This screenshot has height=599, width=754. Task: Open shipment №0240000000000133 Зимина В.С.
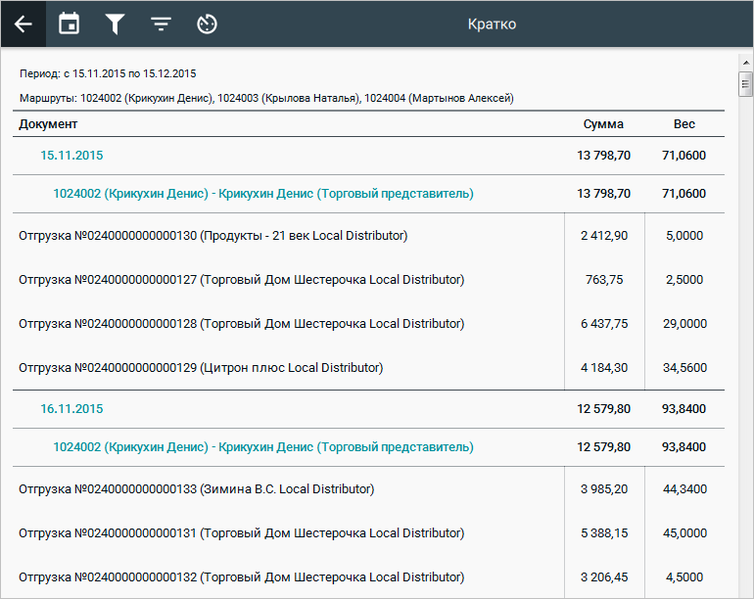tap(196, 490)
